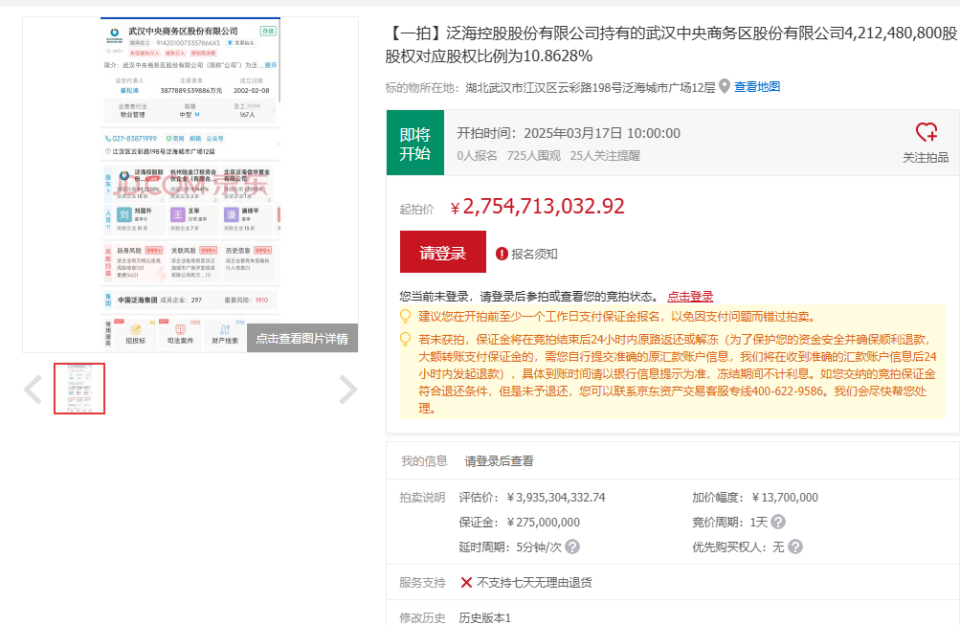Click the 25人关注提醒 count

tap(605, 156)
